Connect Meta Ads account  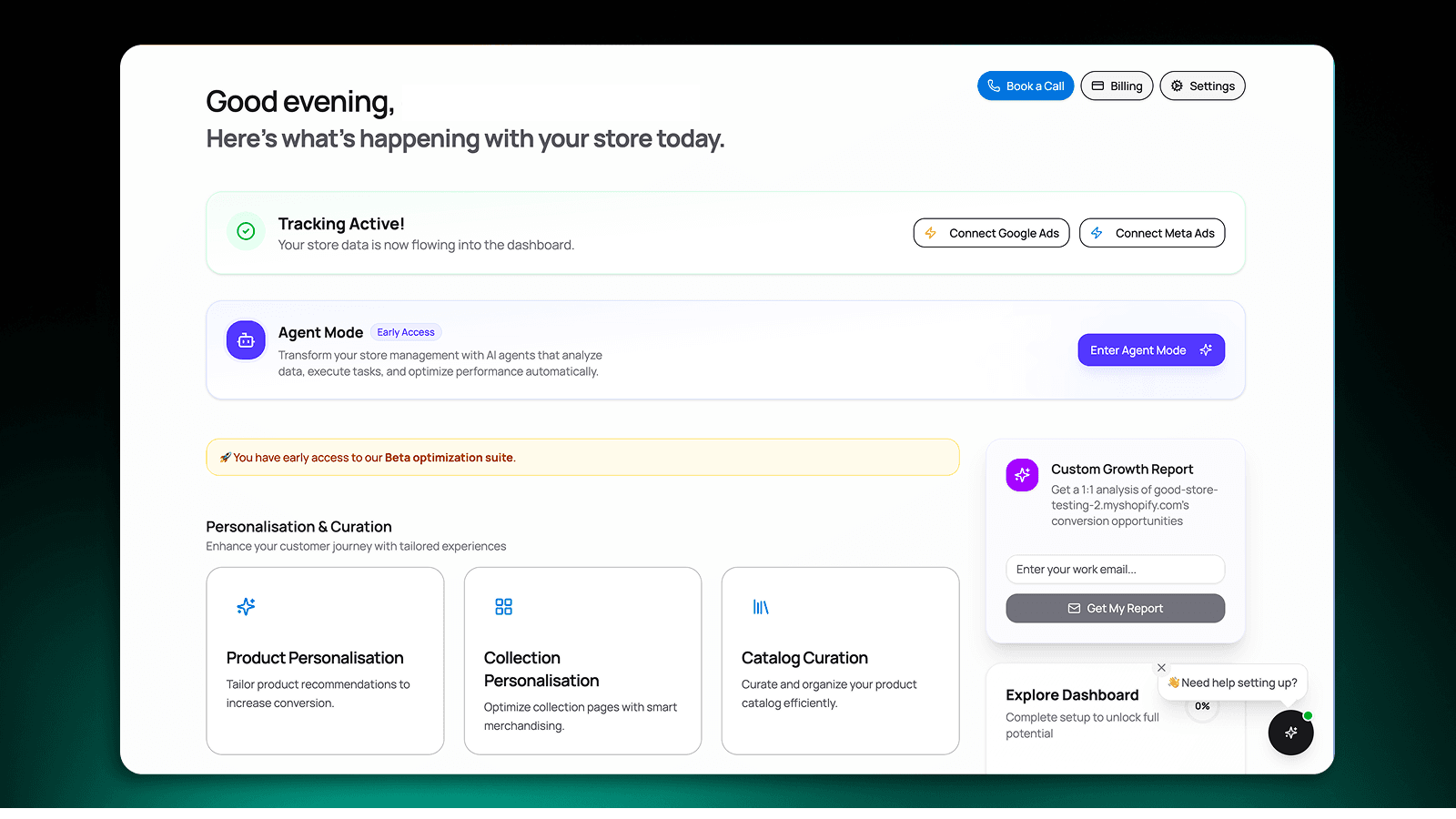1152,233
